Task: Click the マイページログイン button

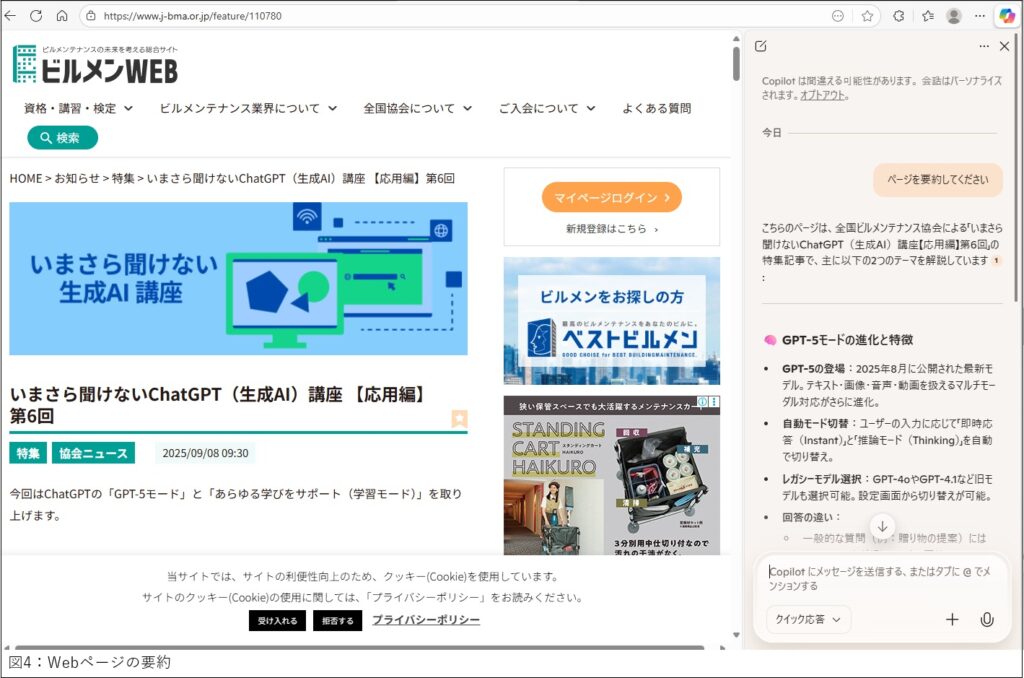Action: pos(611,197)
